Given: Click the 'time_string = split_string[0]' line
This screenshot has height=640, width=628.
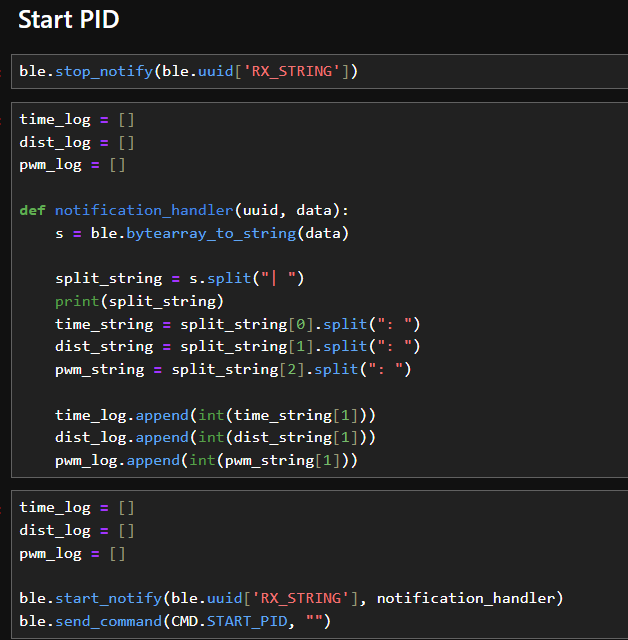Looking at the screenshot, I should (237, 324).
